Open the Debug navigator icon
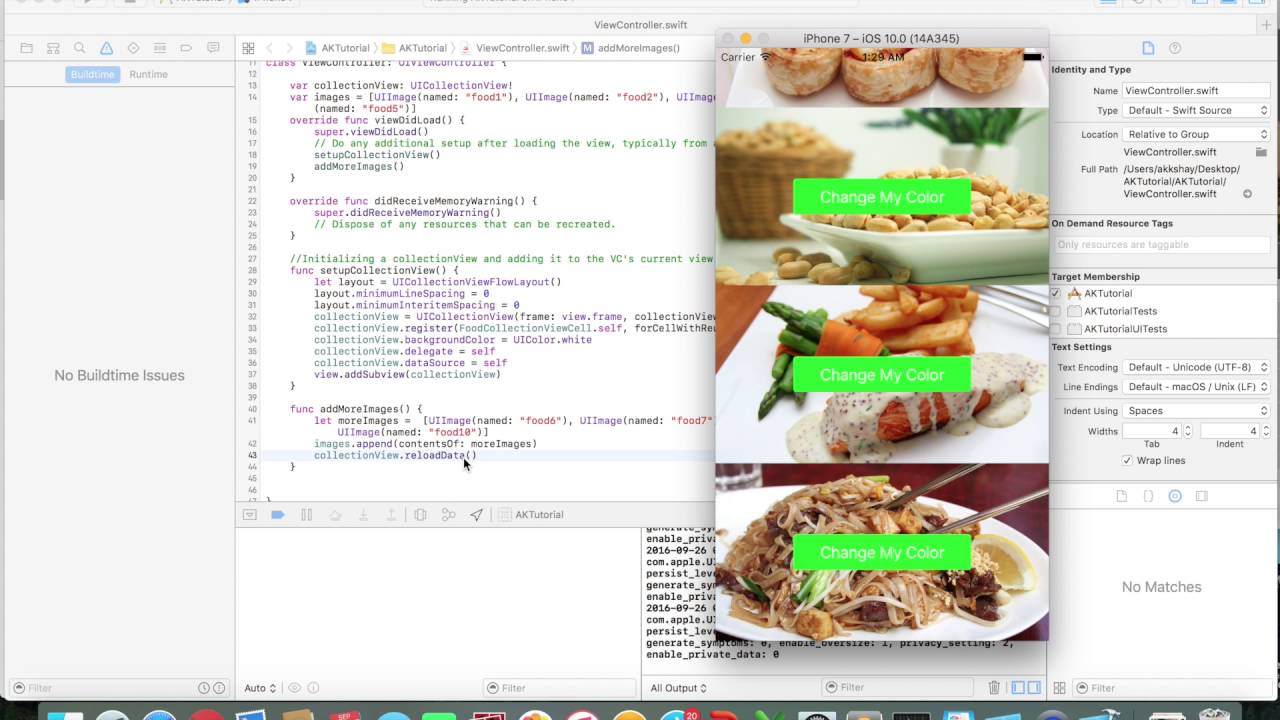This screenshot has width=1280, height=720. (160, 48)
